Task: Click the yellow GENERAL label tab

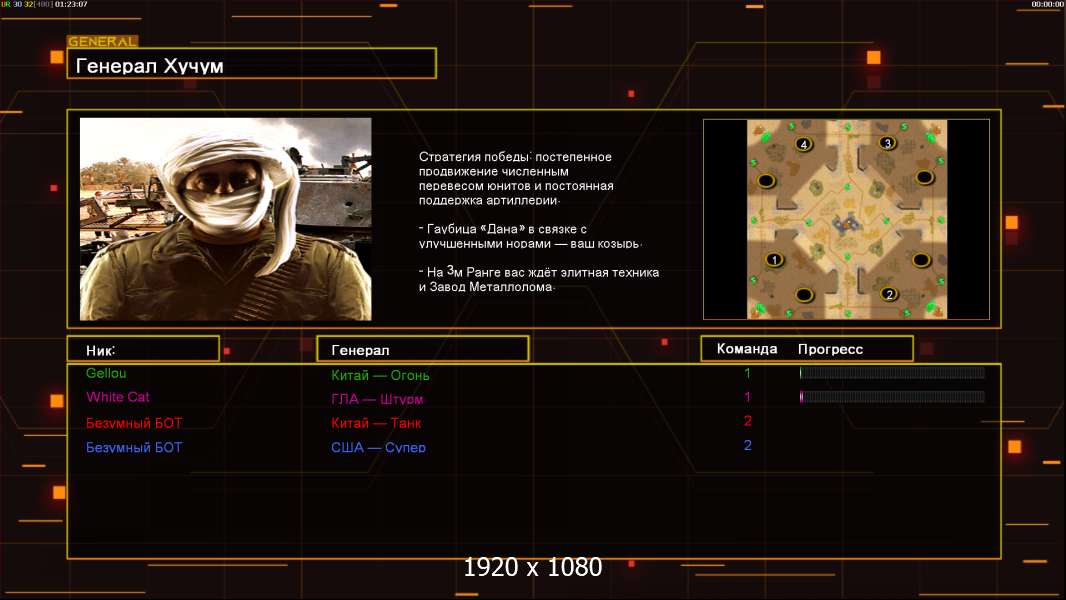Action: tap(102, 42)
